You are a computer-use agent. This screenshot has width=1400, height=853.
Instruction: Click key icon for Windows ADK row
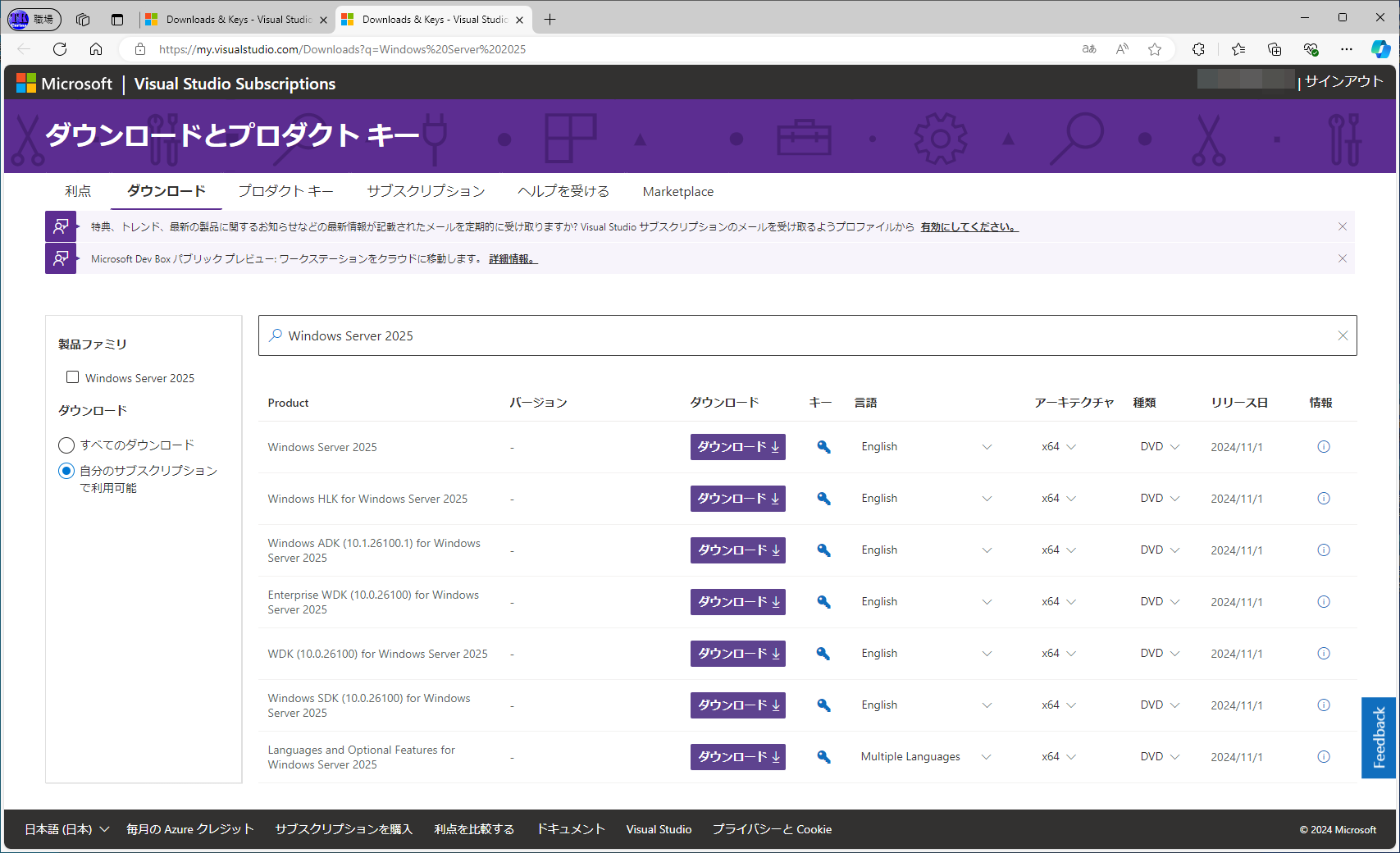coord(823,550)
